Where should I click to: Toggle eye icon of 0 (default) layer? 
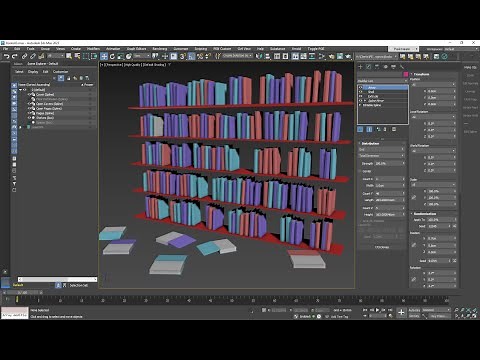[25, 90]
